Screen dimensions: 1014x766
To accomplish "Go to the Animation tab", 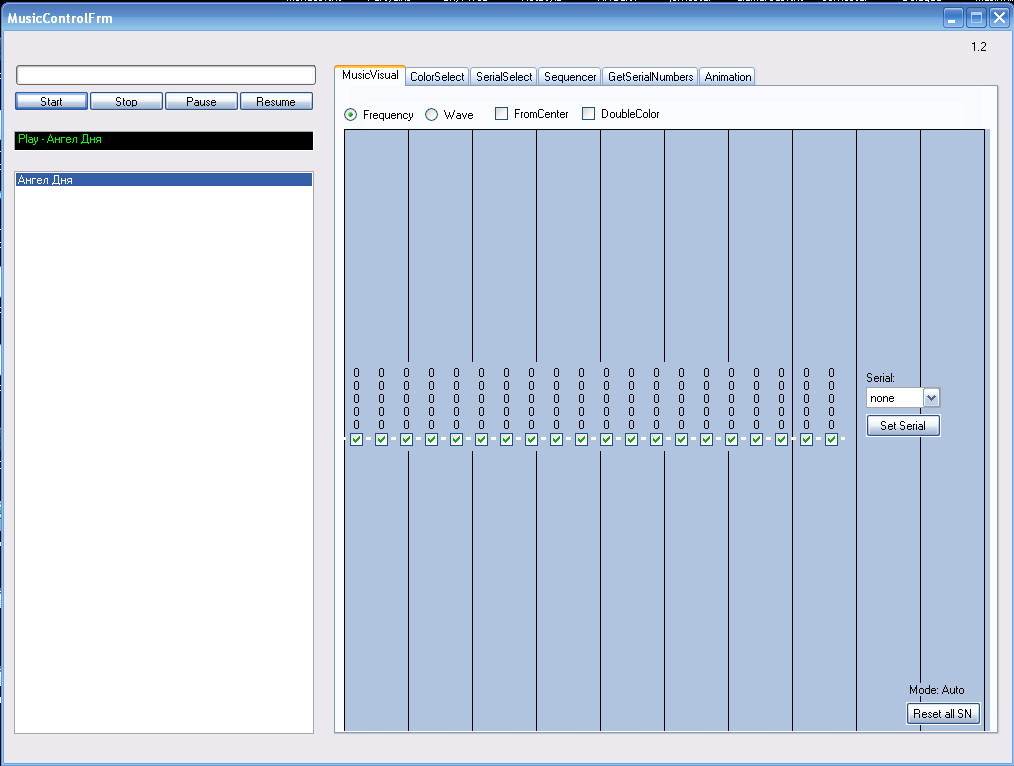I will [727, 77].
